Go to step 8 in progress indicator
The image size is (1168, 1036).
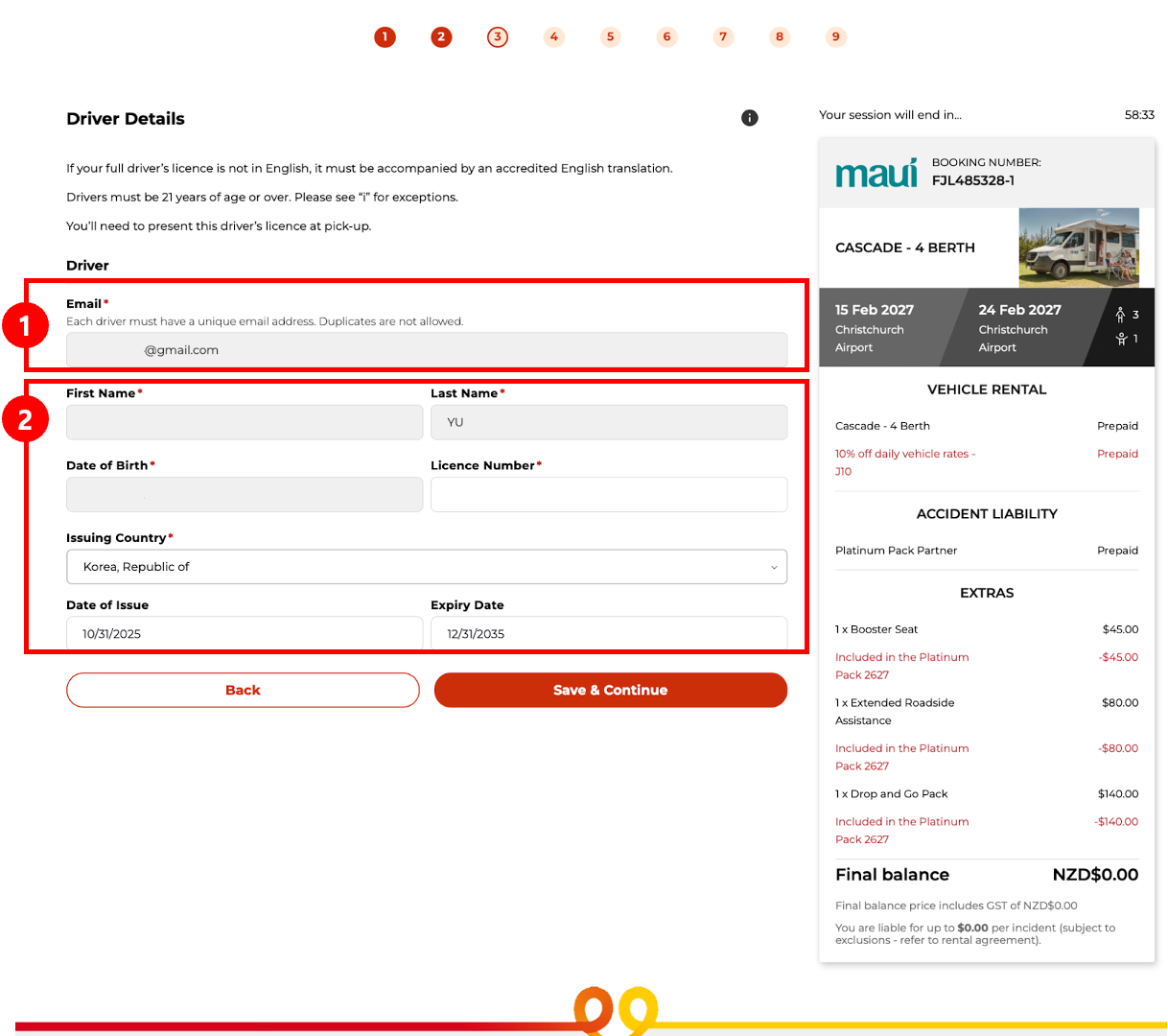pos(780,37)
